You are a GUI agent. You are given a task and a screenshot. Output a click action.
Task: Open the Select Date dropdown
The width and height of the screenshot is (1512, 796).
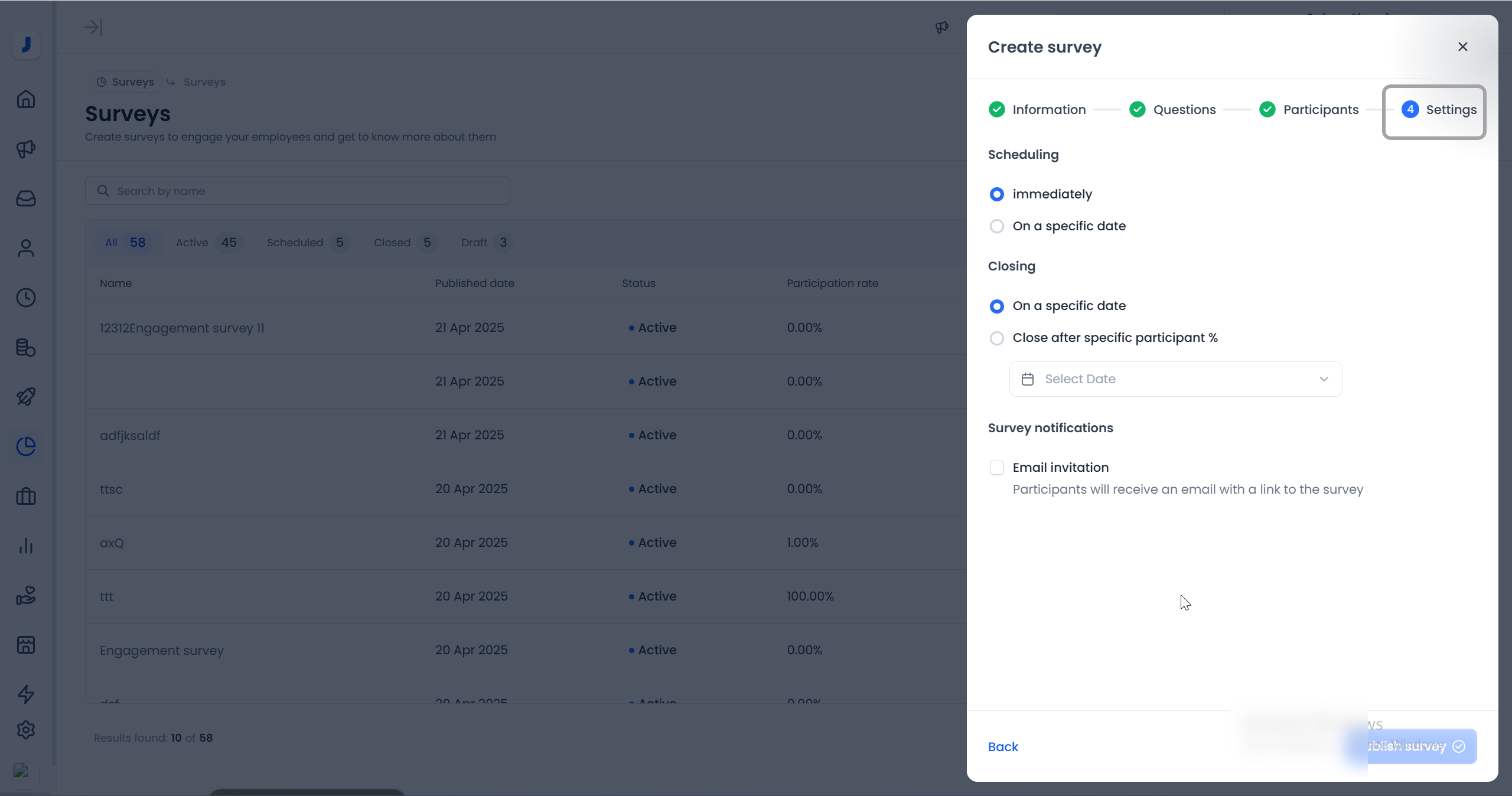(x=1175, y=379)
